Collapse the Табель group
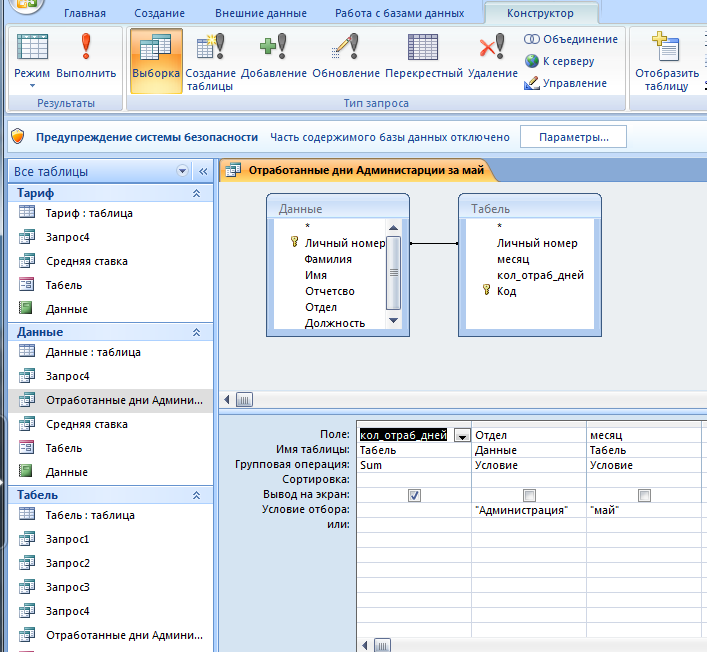The image size is (707, 652). (x=196, y=495)
